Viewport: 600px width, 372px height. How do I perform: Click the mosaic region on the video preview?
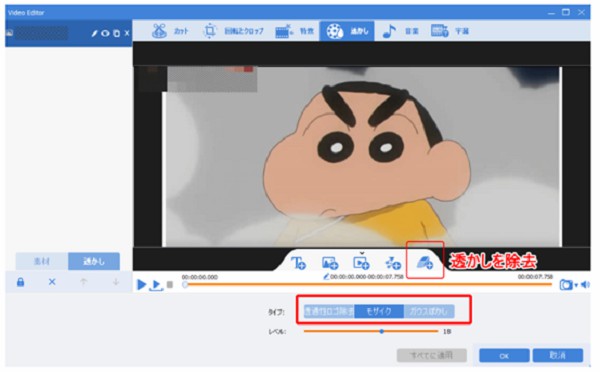coord(212,79)
